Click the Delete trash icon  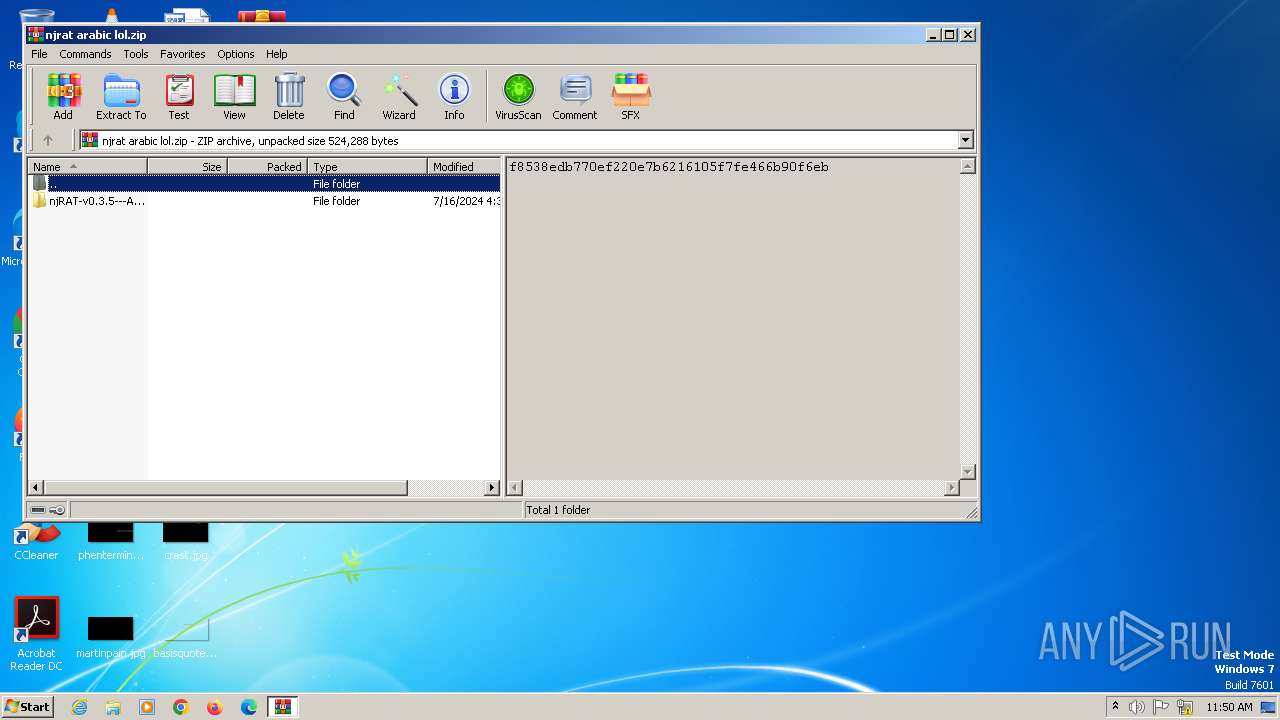coord(289,97)
